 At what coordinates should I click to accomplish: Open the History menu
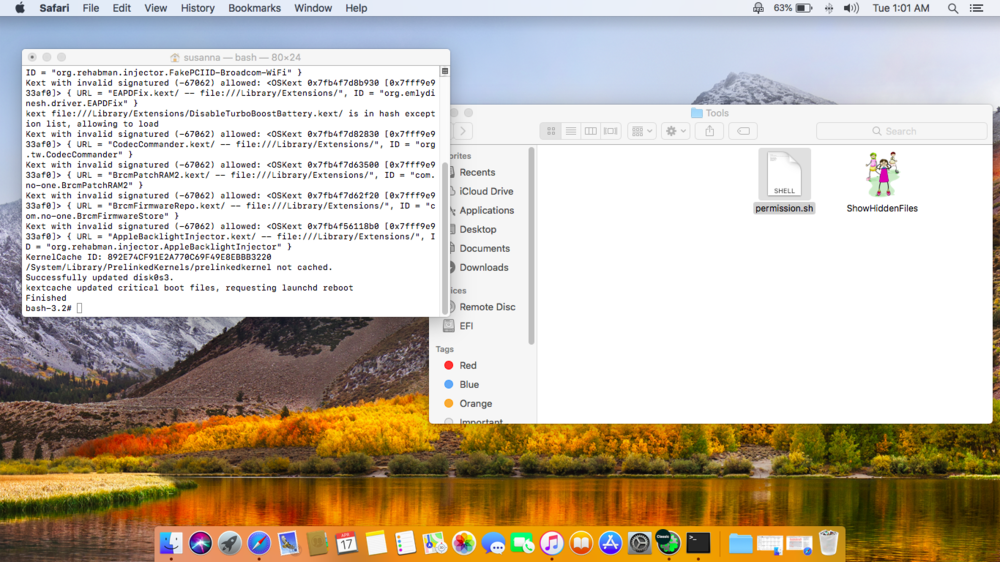[x=197, y=8]
